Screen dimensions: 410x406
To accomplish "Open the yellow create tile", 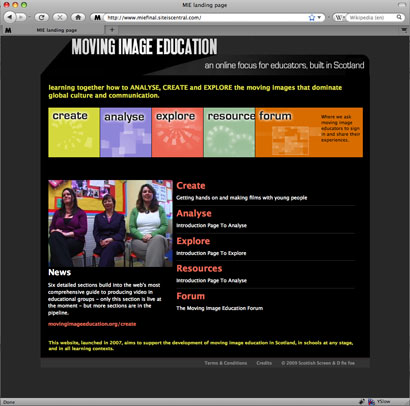I will (x=74, y=132).
